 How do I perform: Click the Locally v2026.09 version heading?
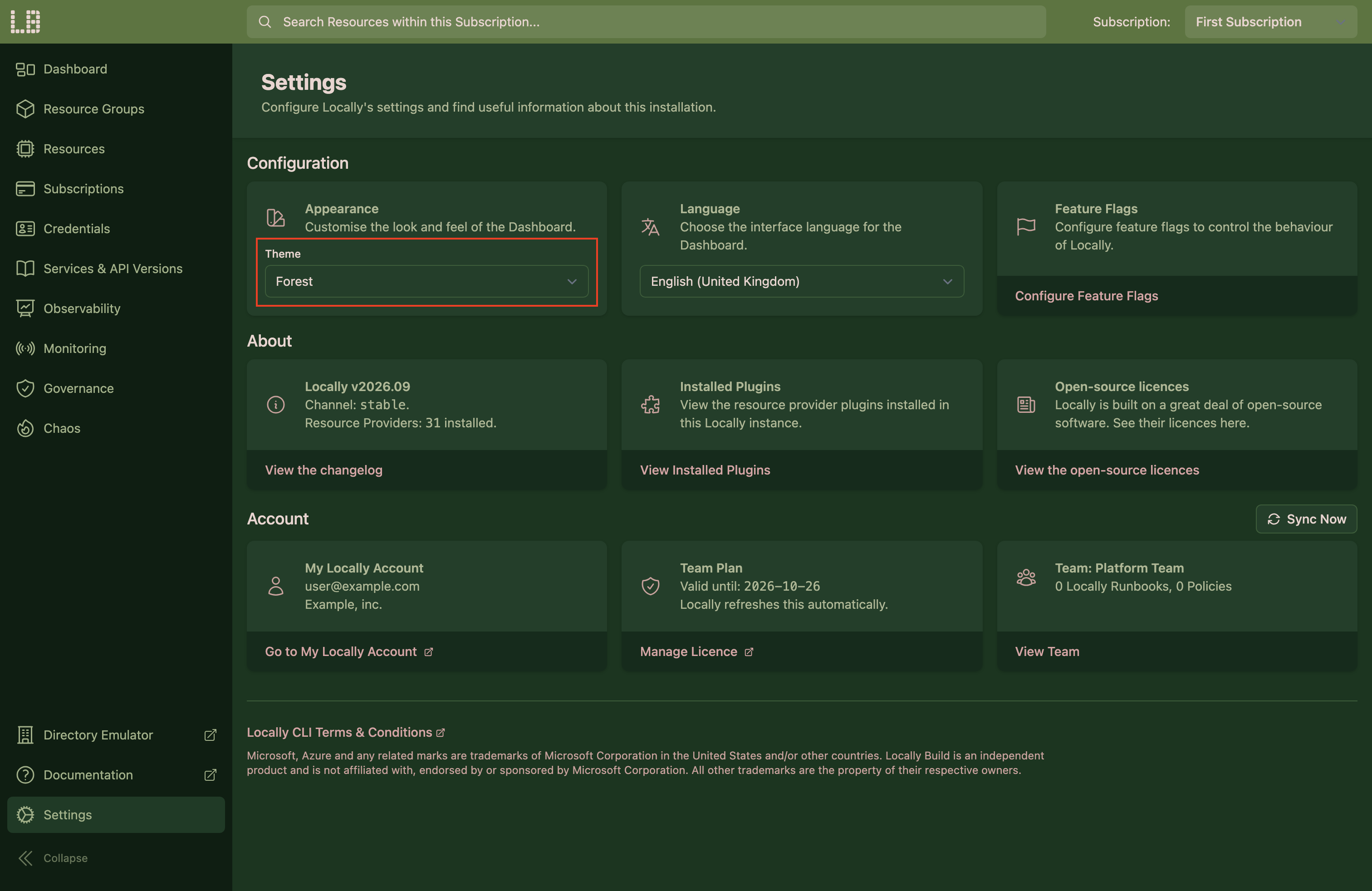(x=358, y=386)
